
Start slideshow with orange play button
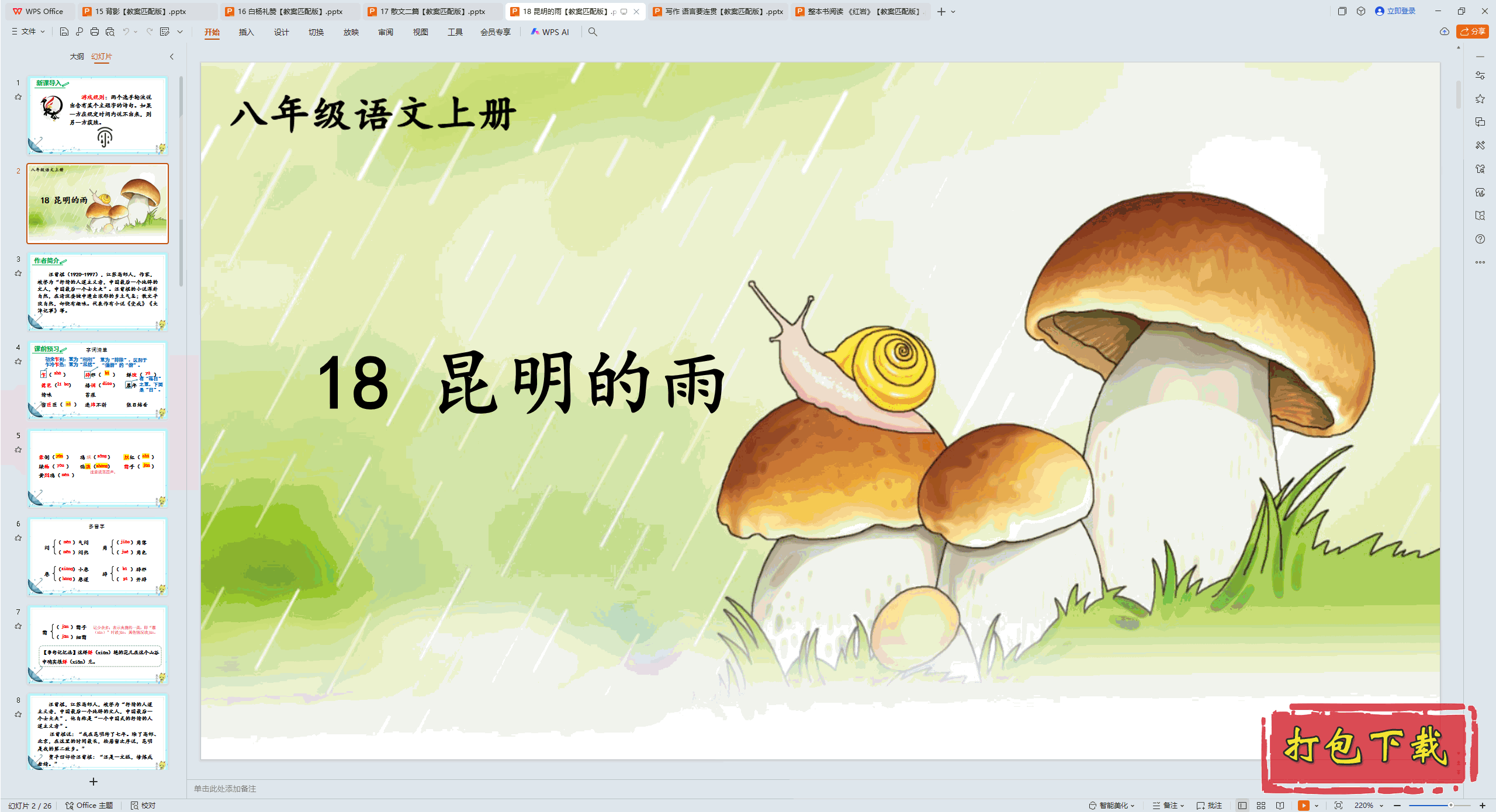click(x=1303, y=805)
